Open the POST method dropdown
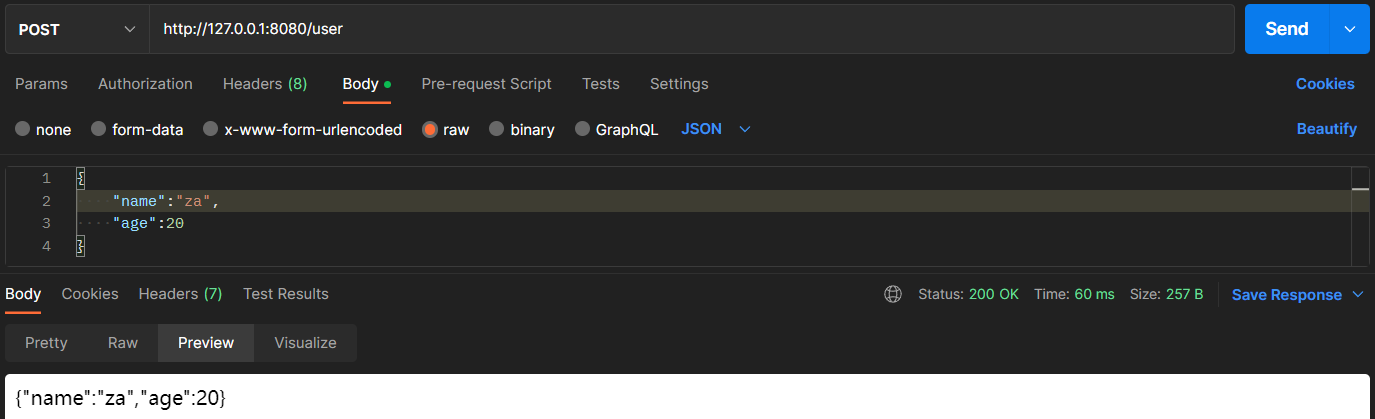The height and width of the screenshot is (419, 1375). (x=76, y=29)
